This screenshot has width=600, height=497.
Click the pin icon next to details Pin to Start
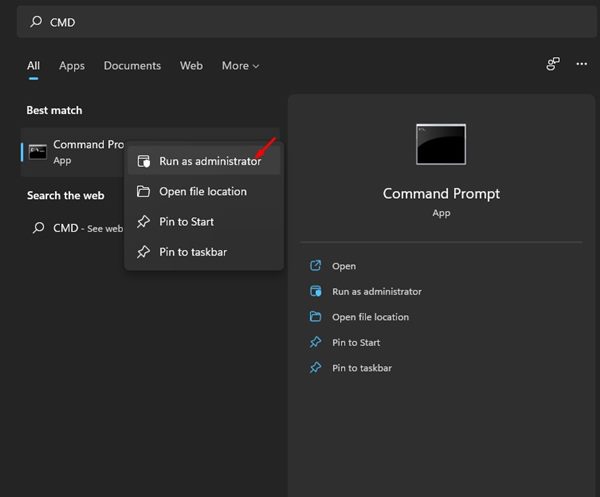pyautogui.click(x=315, y=342)
